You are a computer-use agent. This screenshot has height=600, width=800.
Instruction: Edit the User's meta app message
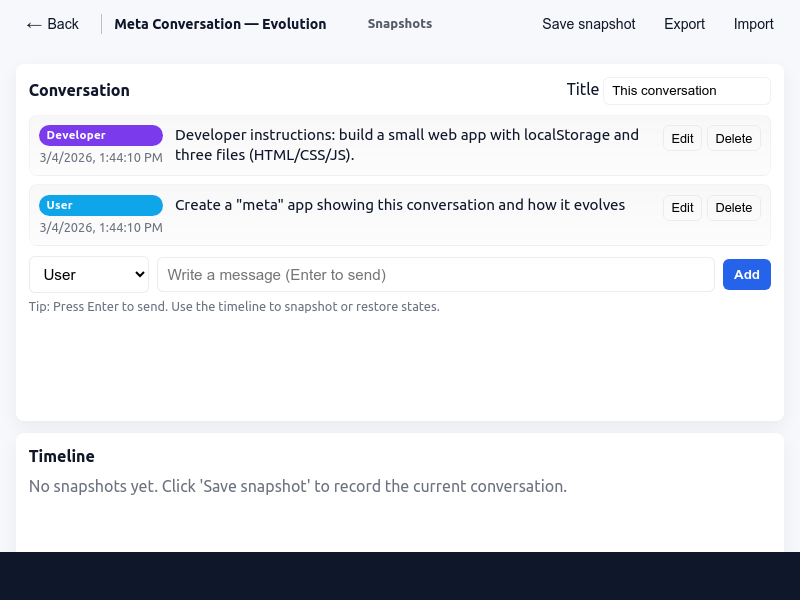[x=682, y=208]
